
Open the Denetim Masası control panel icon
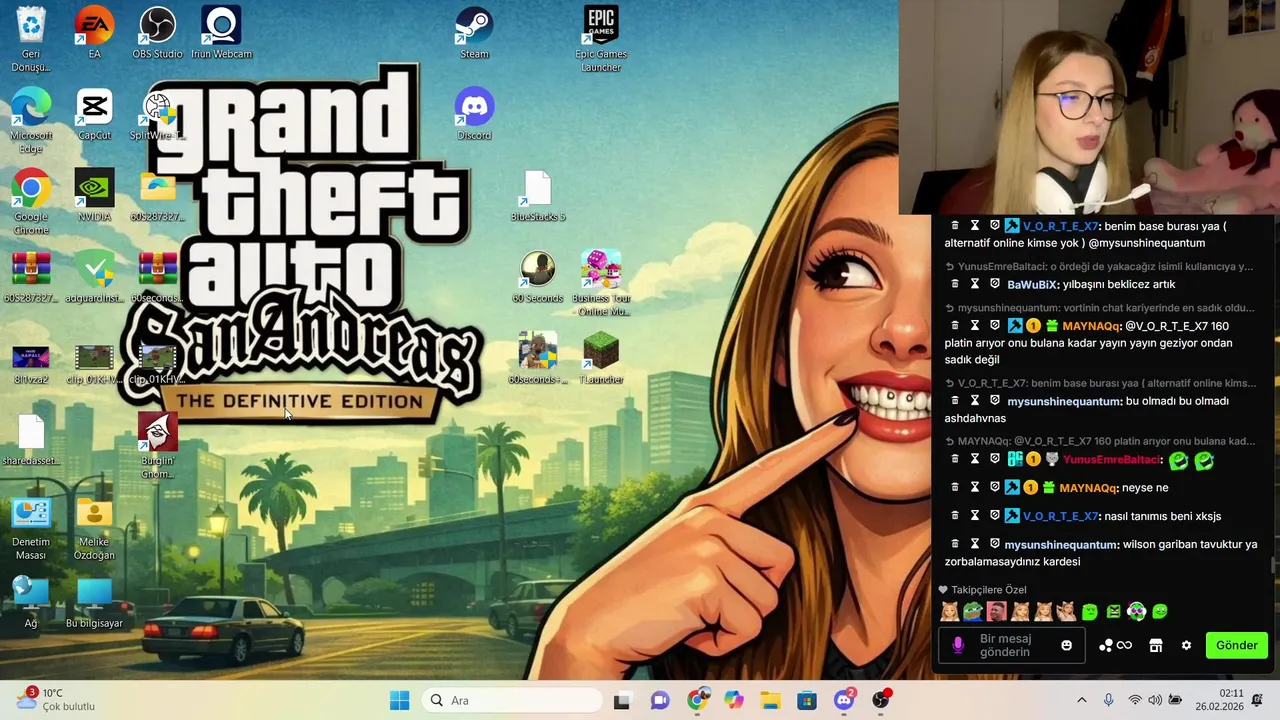coord(31,528)
